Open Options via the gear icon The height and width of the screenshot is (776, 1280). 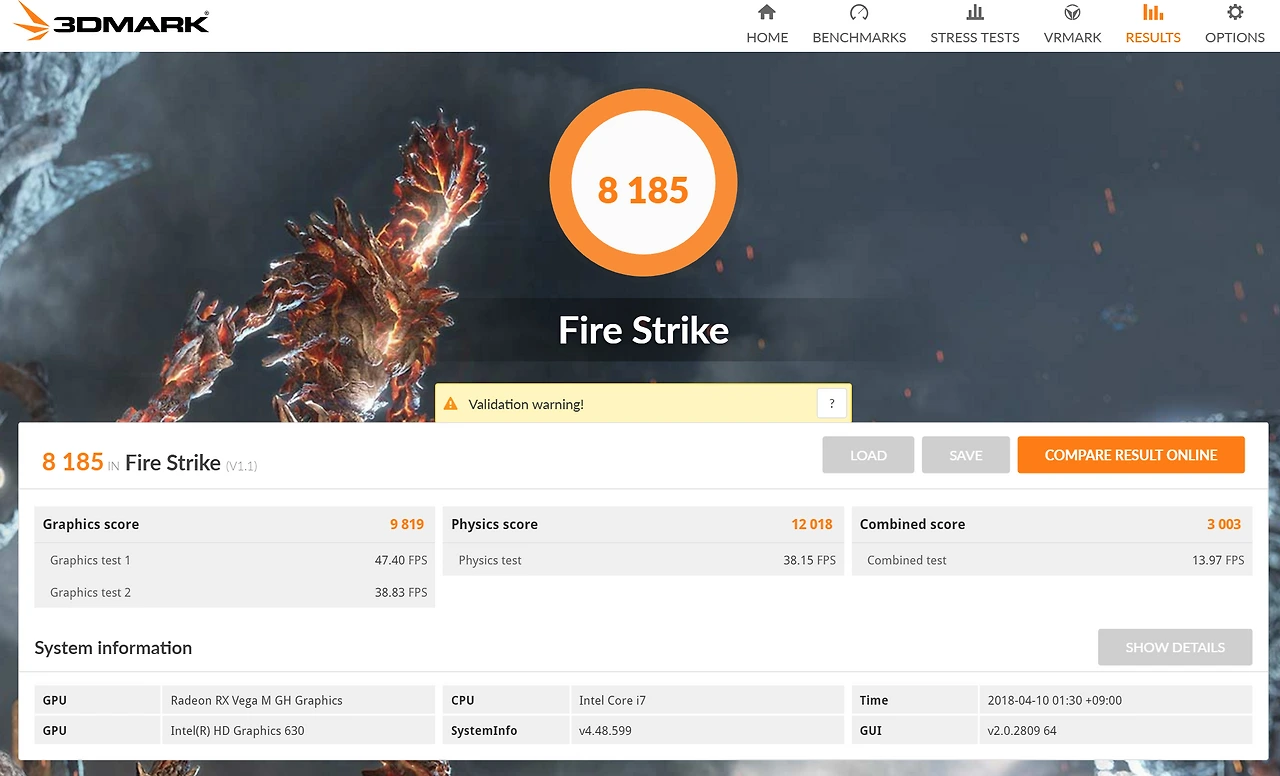click(x=1235, y=13)
